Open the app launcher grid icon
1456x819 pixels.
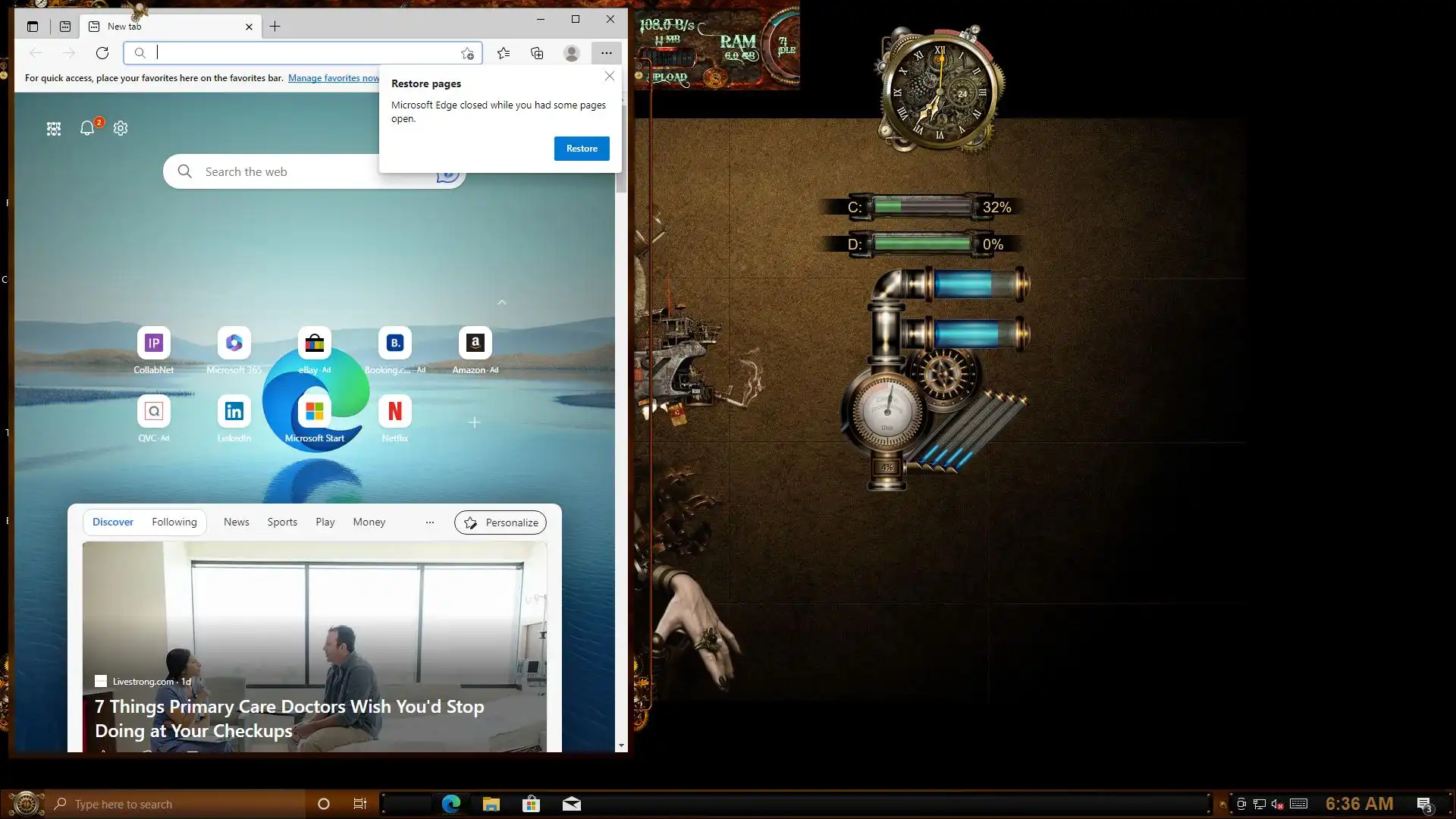tap(54, 129)
